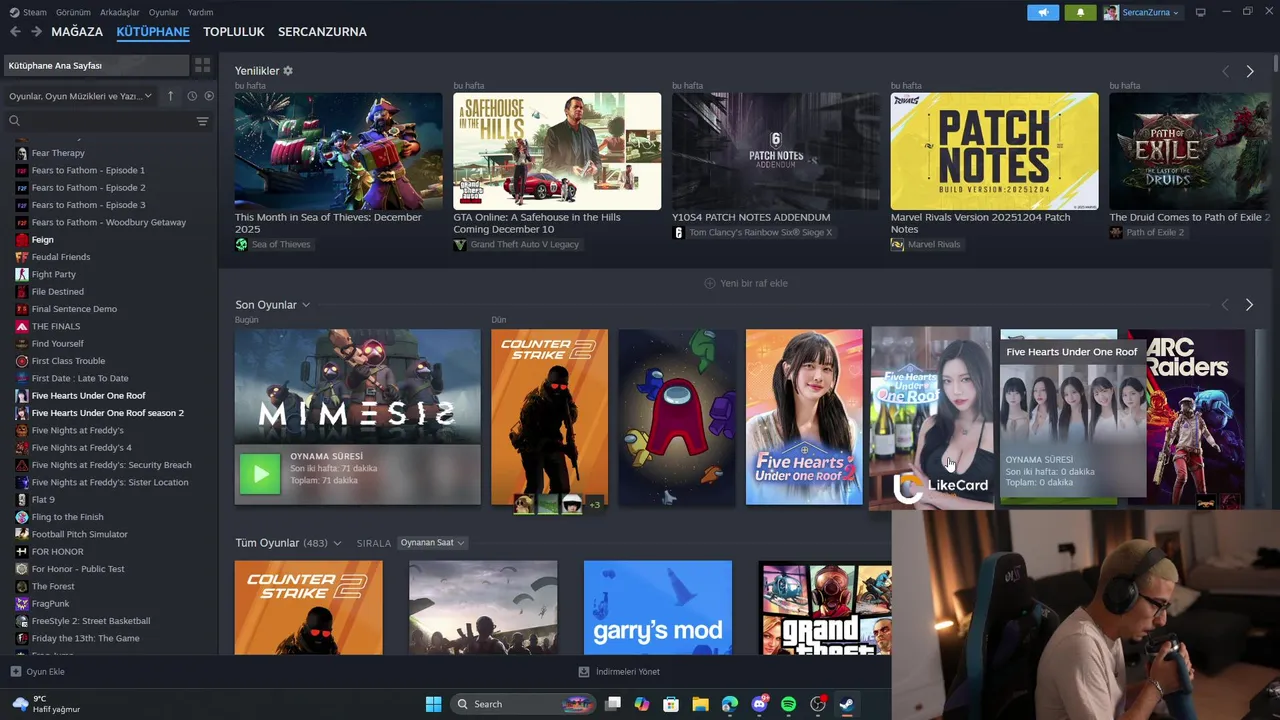Show previous Yenilikler items with left arrow

coord(1225,71)
